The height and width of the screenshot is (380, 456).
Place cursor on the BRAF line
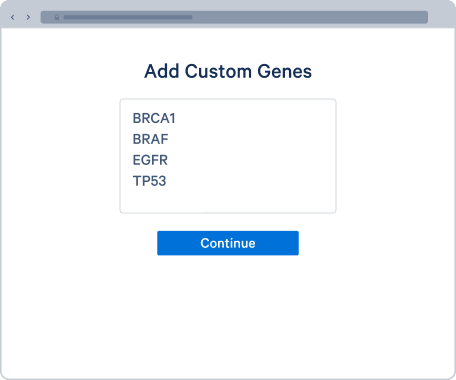pos(150,139)
